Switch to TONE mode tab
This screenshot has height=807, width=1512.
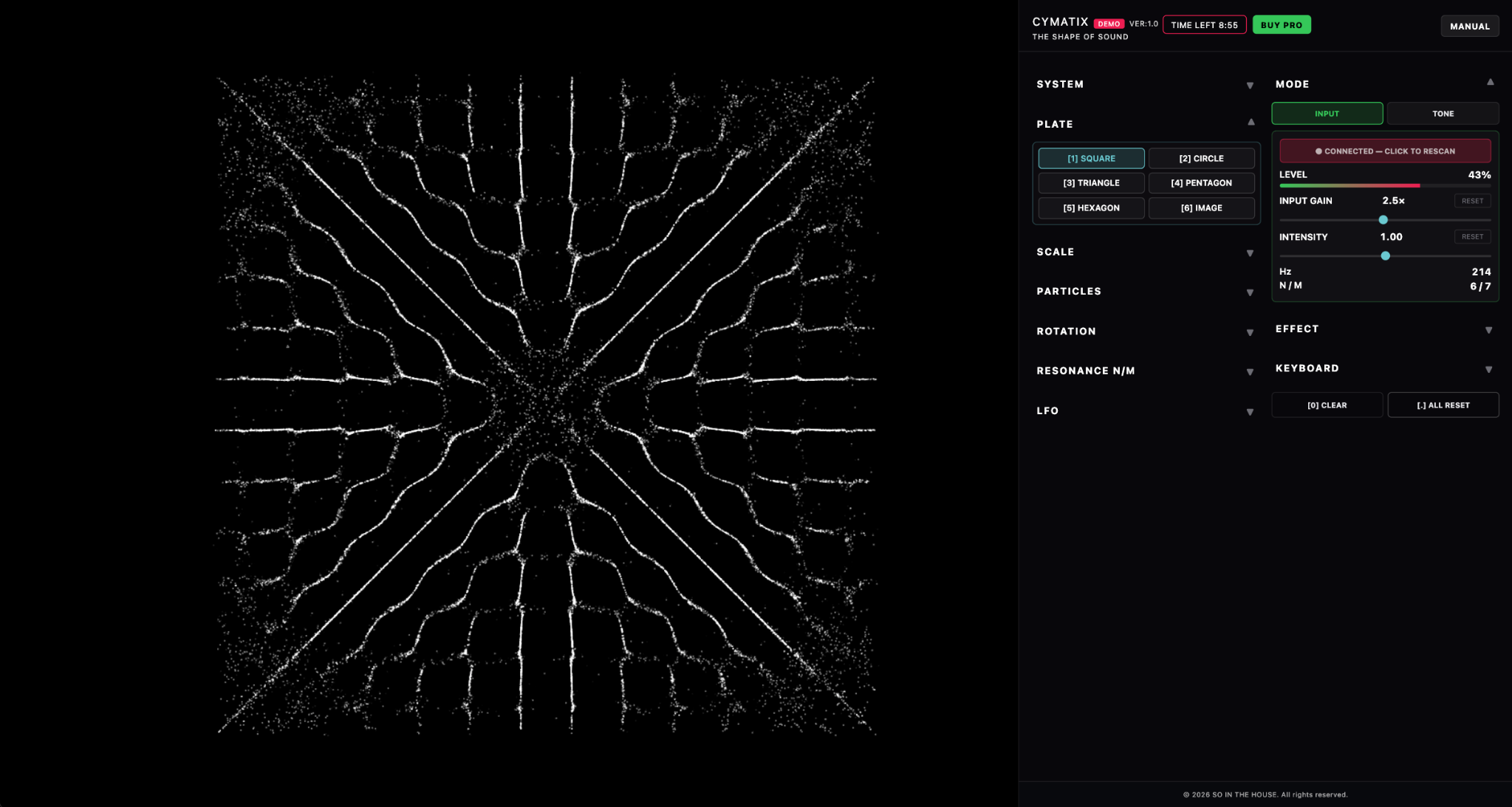point(1443,114)
